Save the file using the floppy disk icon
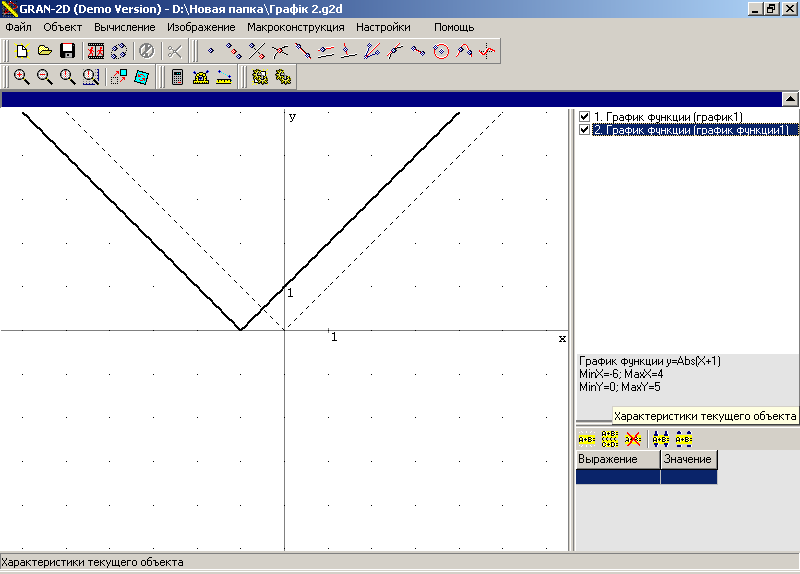 pos(67,51)
